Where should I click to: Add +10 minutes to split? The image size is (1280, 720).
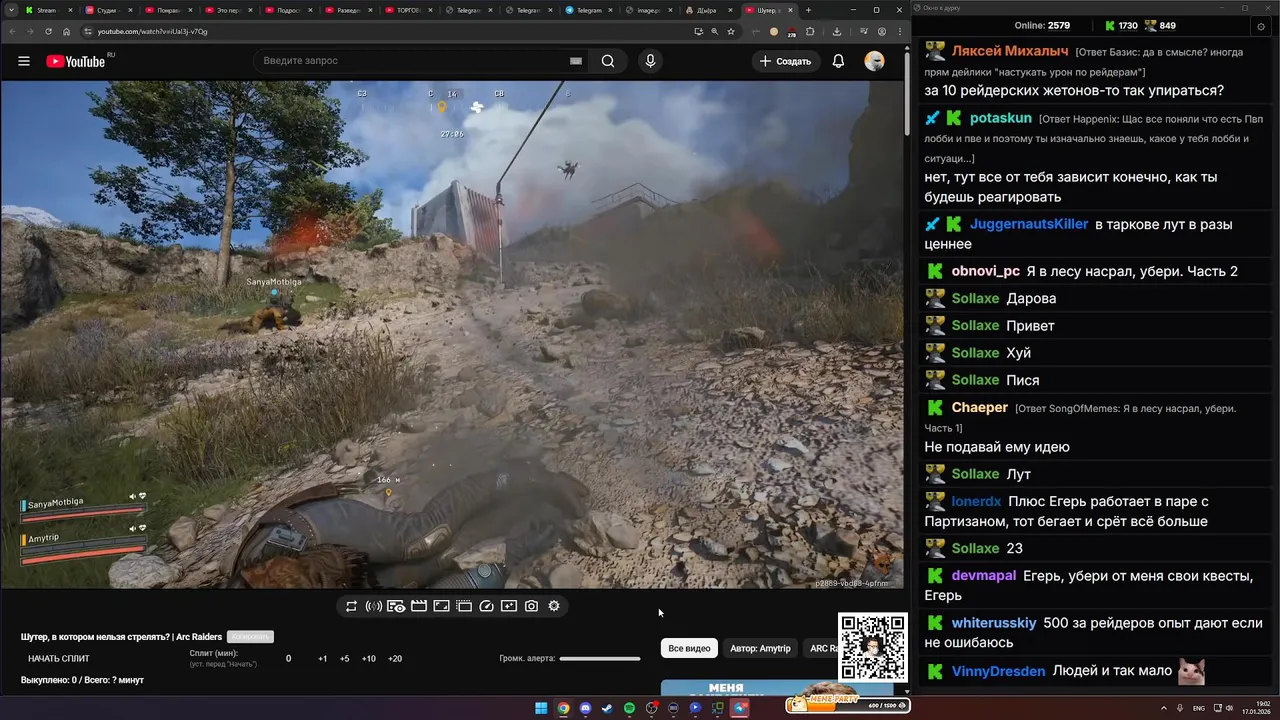[369, 659]
